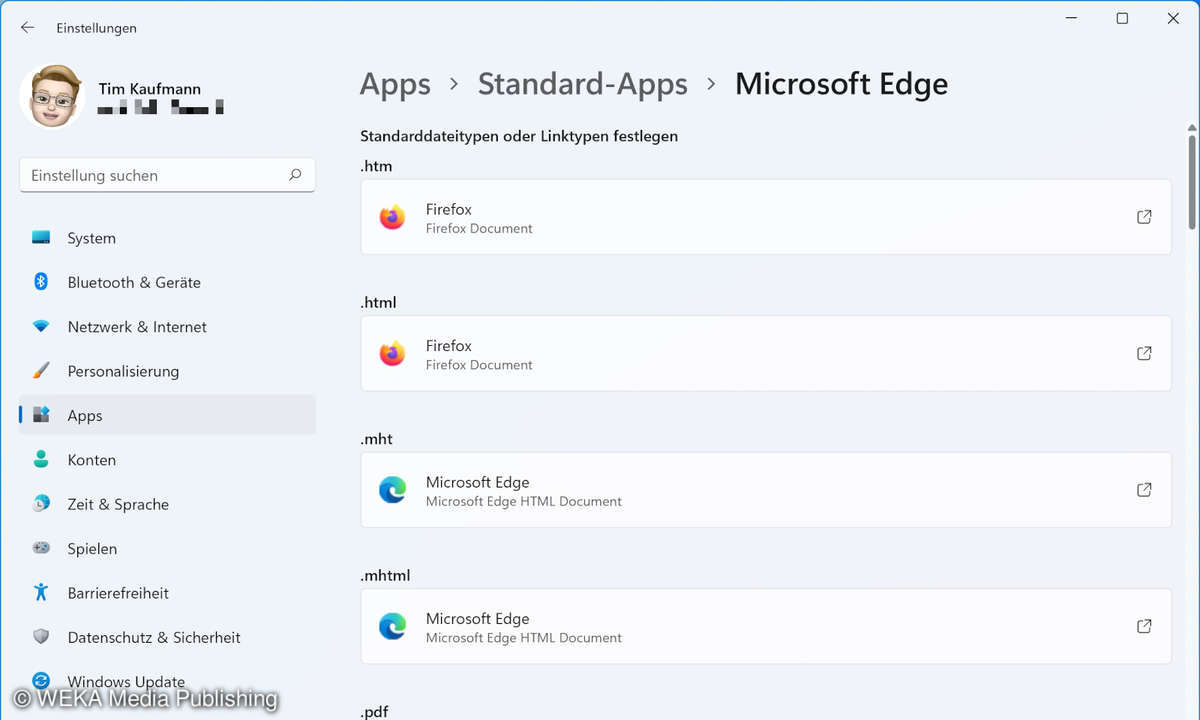
Task: Click the Bluetooth icon in the sidebar
Action: 41,282
